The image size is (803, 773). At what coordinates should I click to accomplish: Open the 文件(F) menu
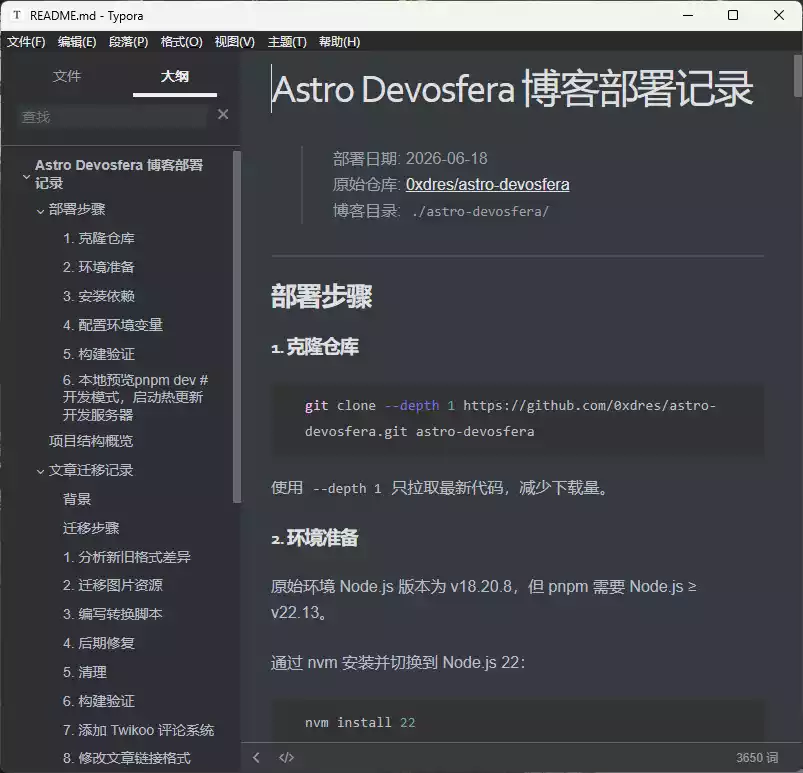[26, 41]
